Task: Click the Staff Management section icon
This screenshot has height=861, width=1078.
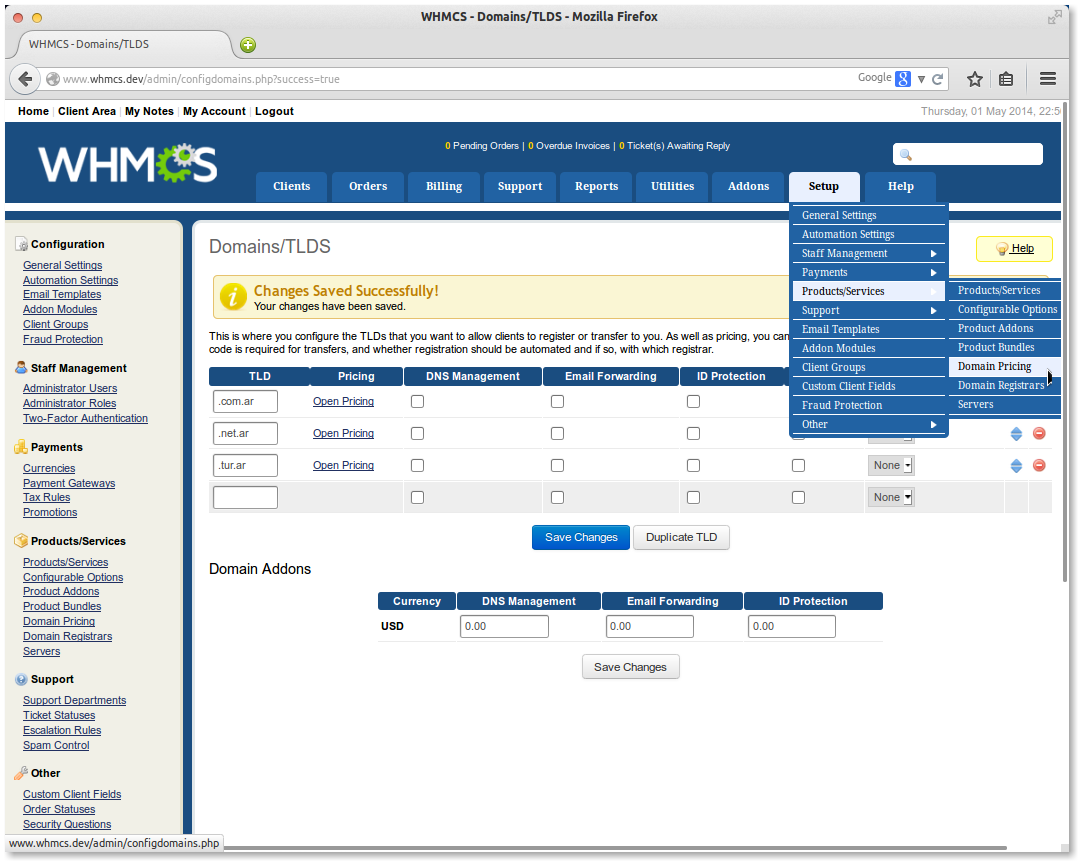Action: pos(21,368)
